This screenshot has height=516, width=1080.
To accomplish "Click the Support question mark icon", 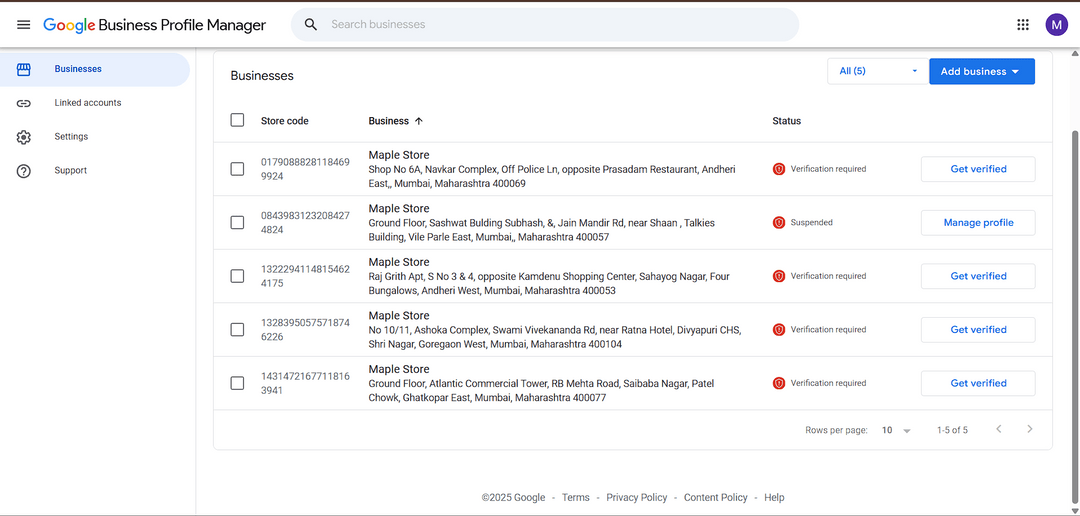I will pyautogui.click(x=23, y=171).
